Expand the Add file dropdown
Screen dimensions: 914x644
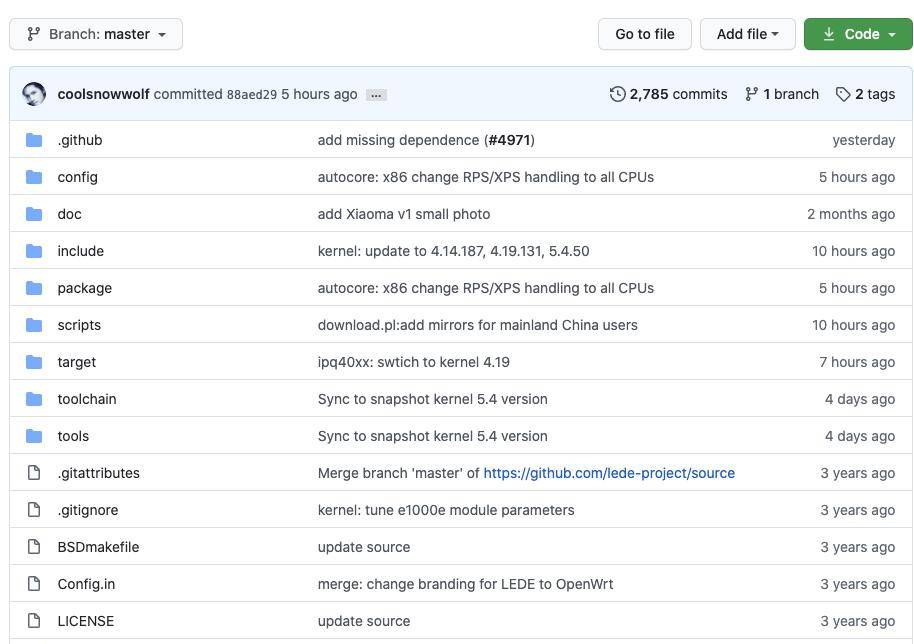click(747, 34)
